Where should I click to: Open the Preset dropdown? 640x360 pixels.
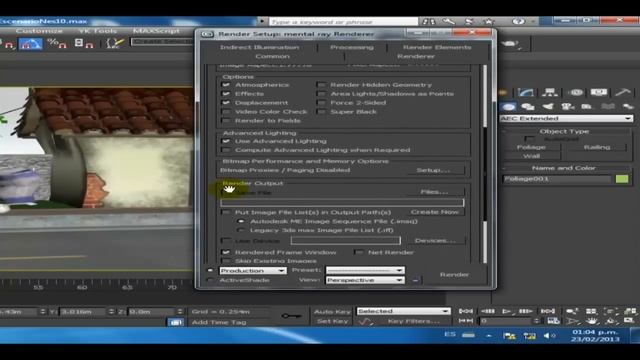pos(365,270)
